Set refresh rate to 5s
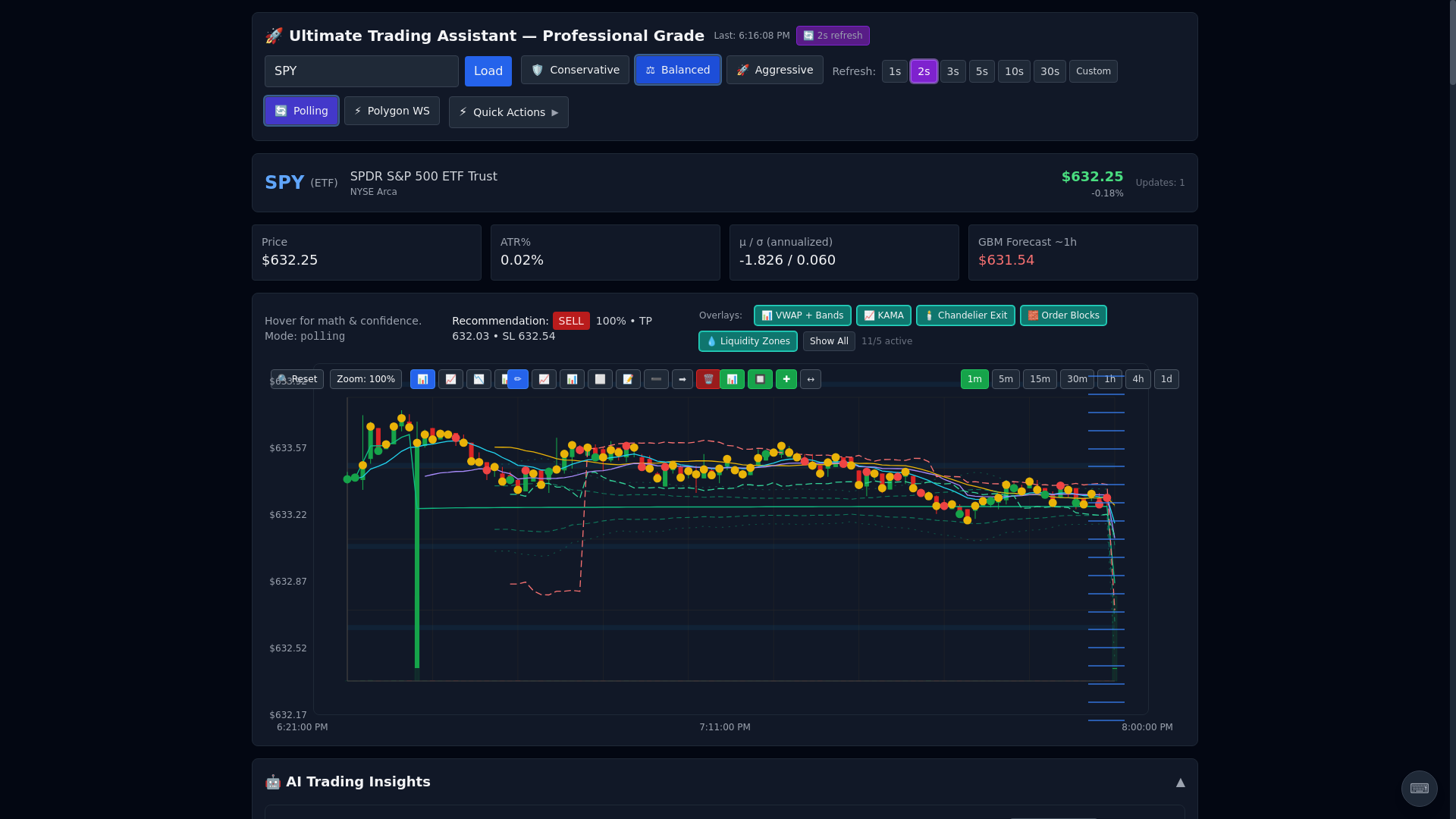1456x819 pixels. coord(982,71)
